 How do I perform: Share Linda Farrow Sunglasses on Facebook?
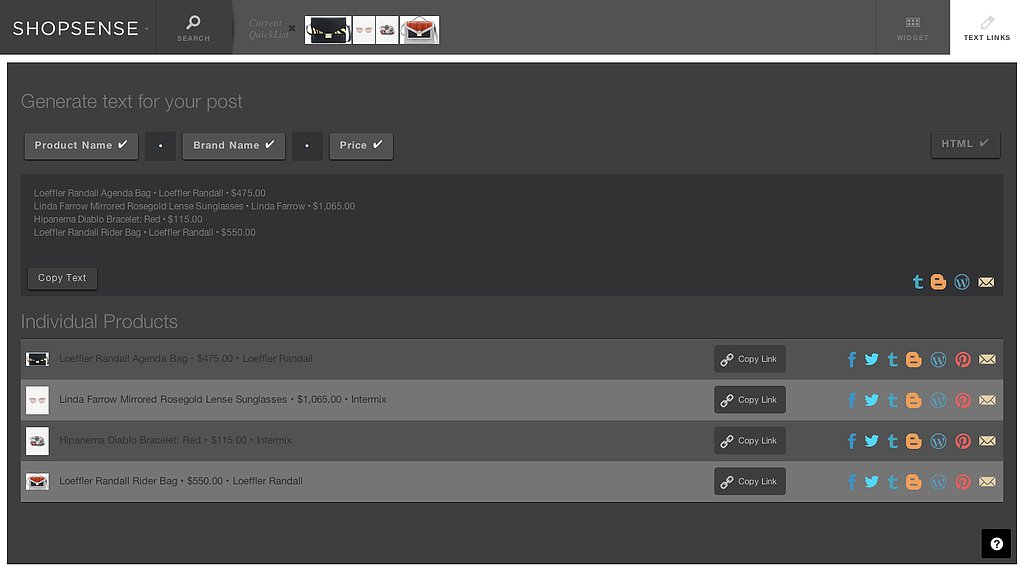pyautogui.click(x=852, y=400)
